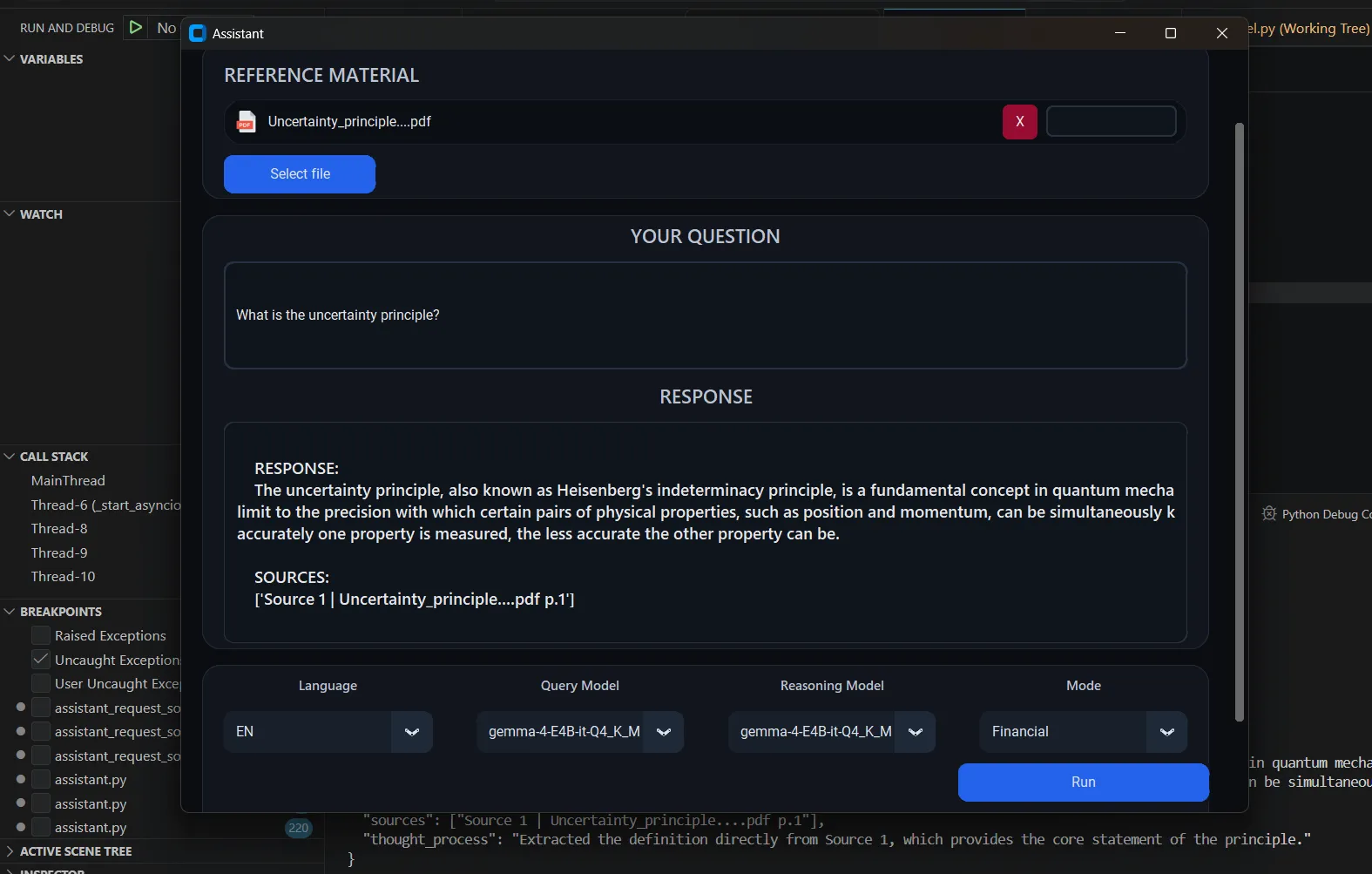Open the debug configuration dropdown labeled No
This screenshot has width=1372, height=874.
(x=166, y=28)
